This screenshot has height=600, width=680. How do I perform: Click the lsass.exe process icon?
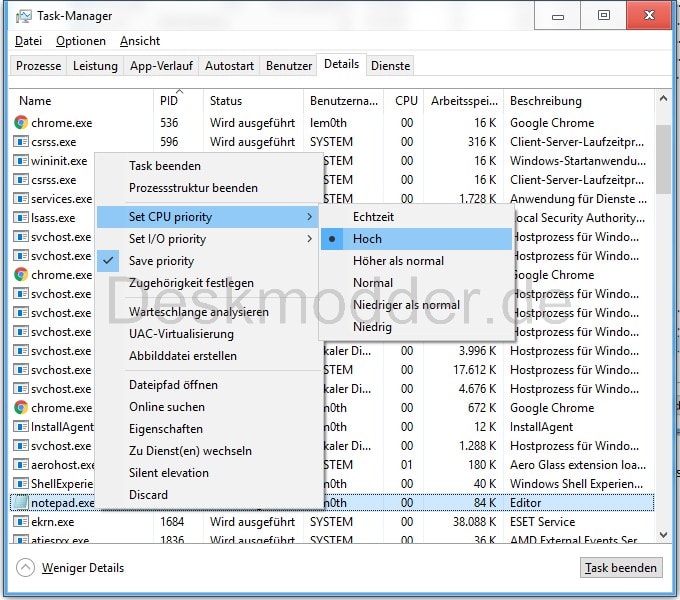pyautogui.click(x=21, y=218)
